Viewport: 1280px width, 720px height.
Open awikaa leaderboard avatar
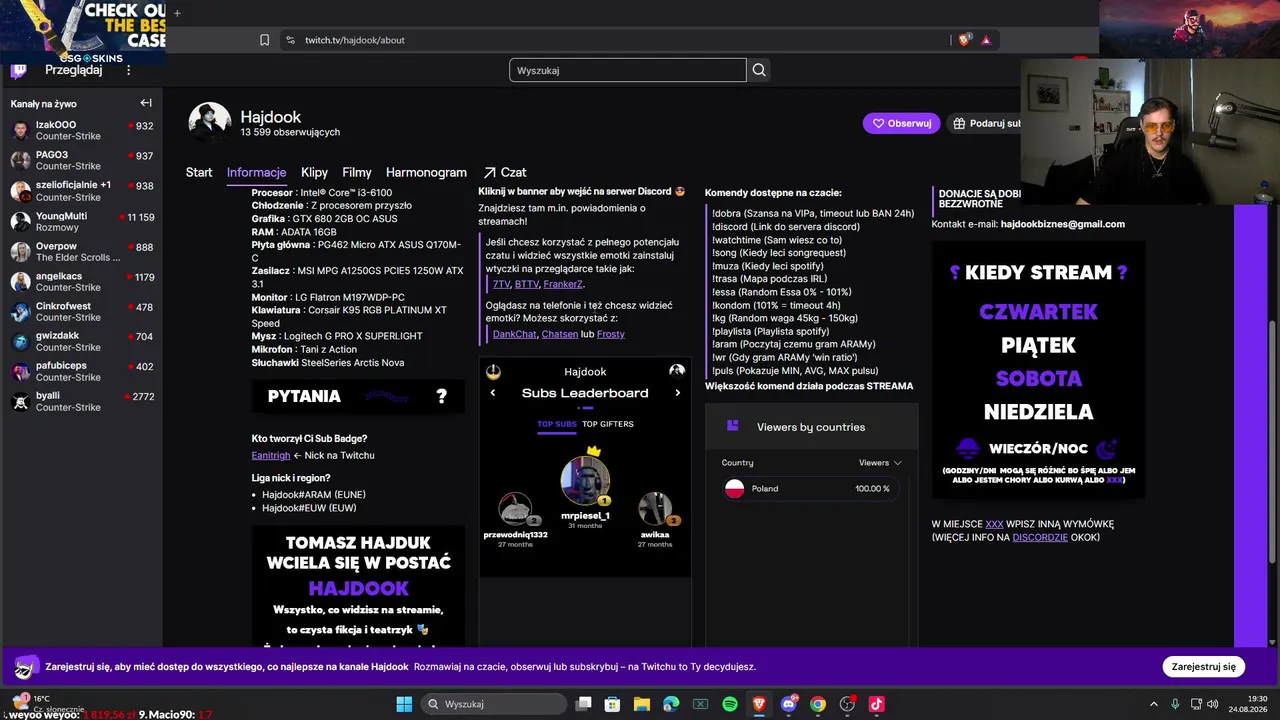tap(655, 509)
